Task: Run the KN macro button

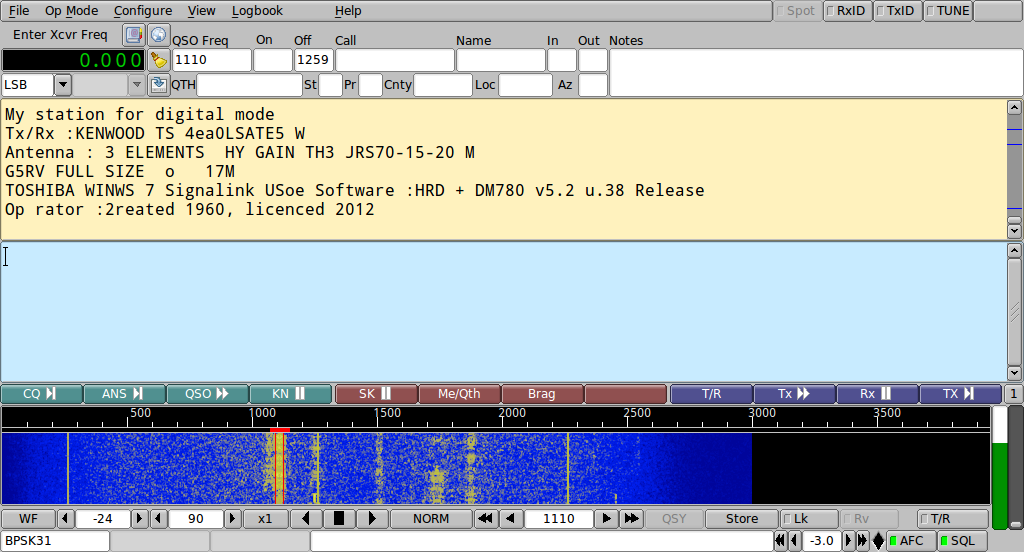Action: pos(291,394)
